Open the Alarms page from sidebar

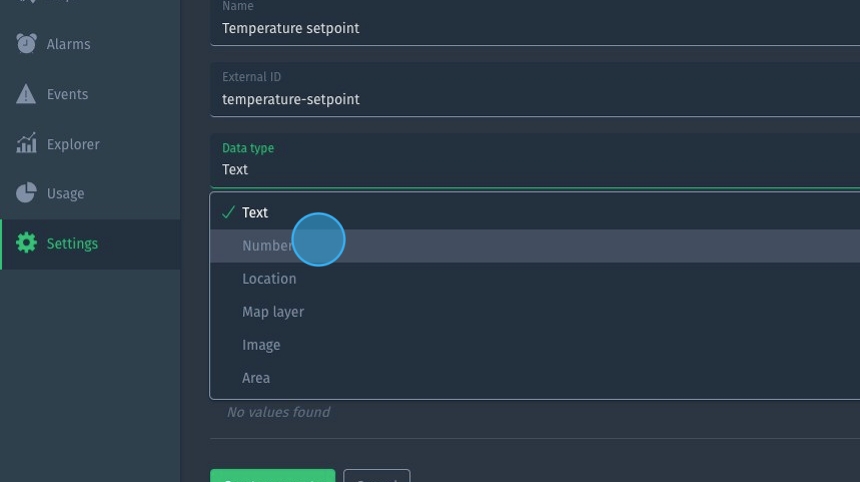[68, 44]
